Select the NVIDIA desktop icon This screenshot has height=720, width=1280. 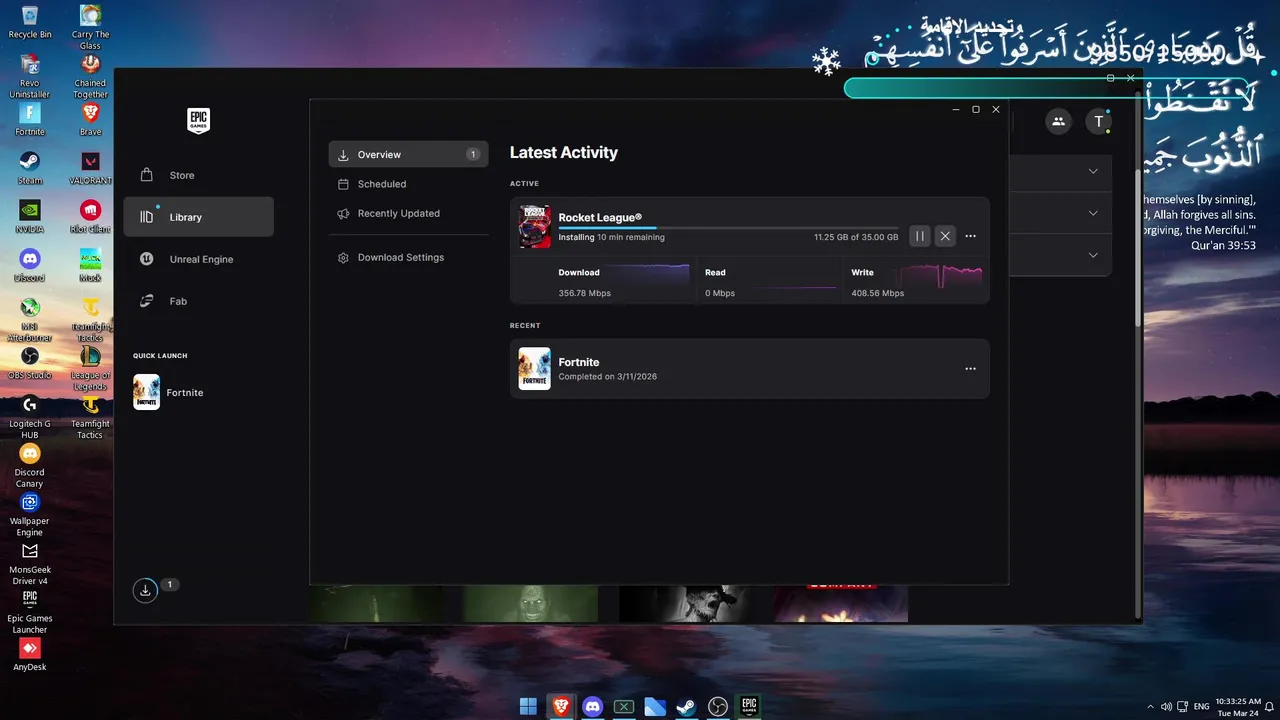pyautogui.click(x=30, y=217)
